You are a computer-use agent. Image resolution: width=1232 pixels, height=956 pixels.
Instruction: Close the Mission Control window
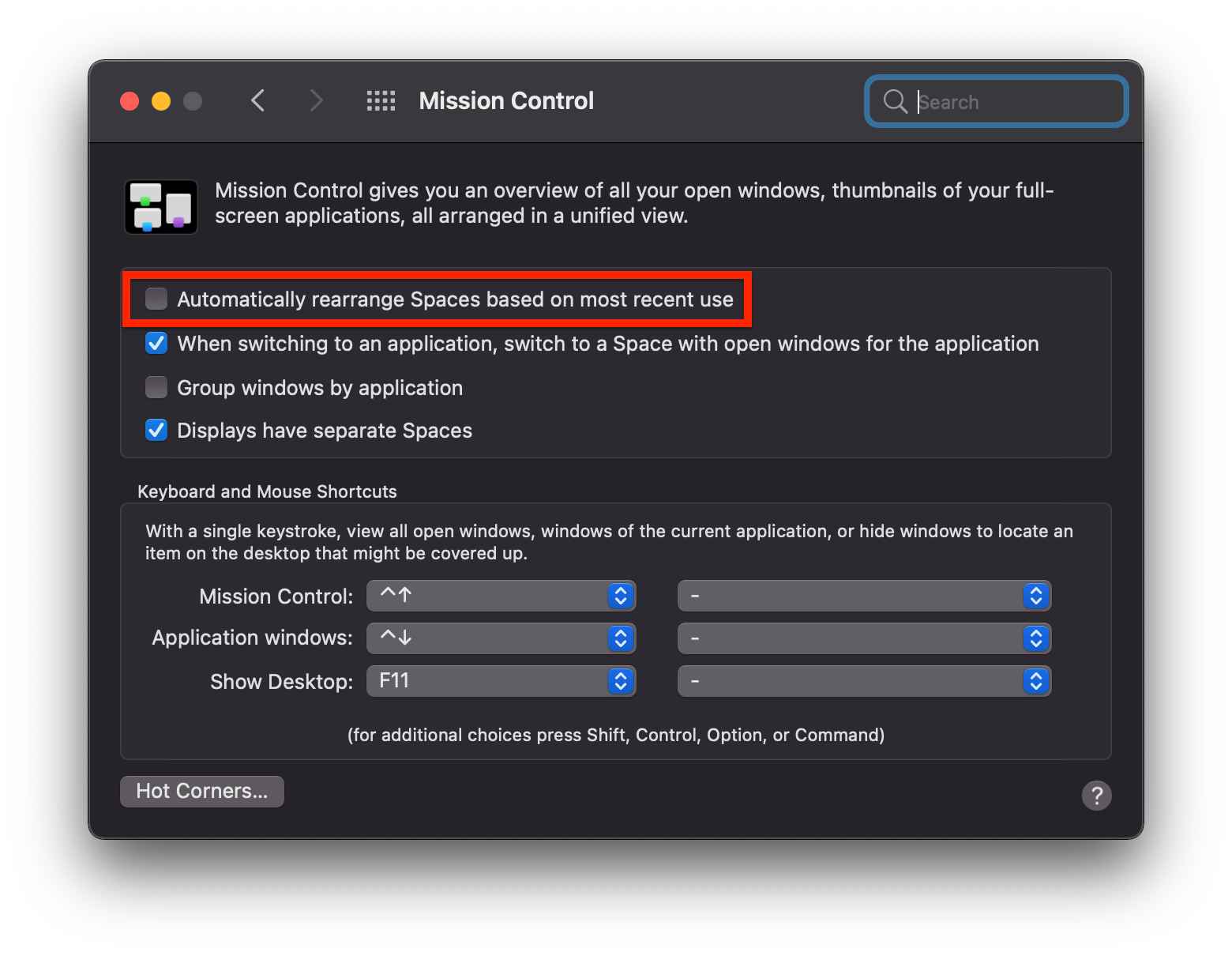130,101
